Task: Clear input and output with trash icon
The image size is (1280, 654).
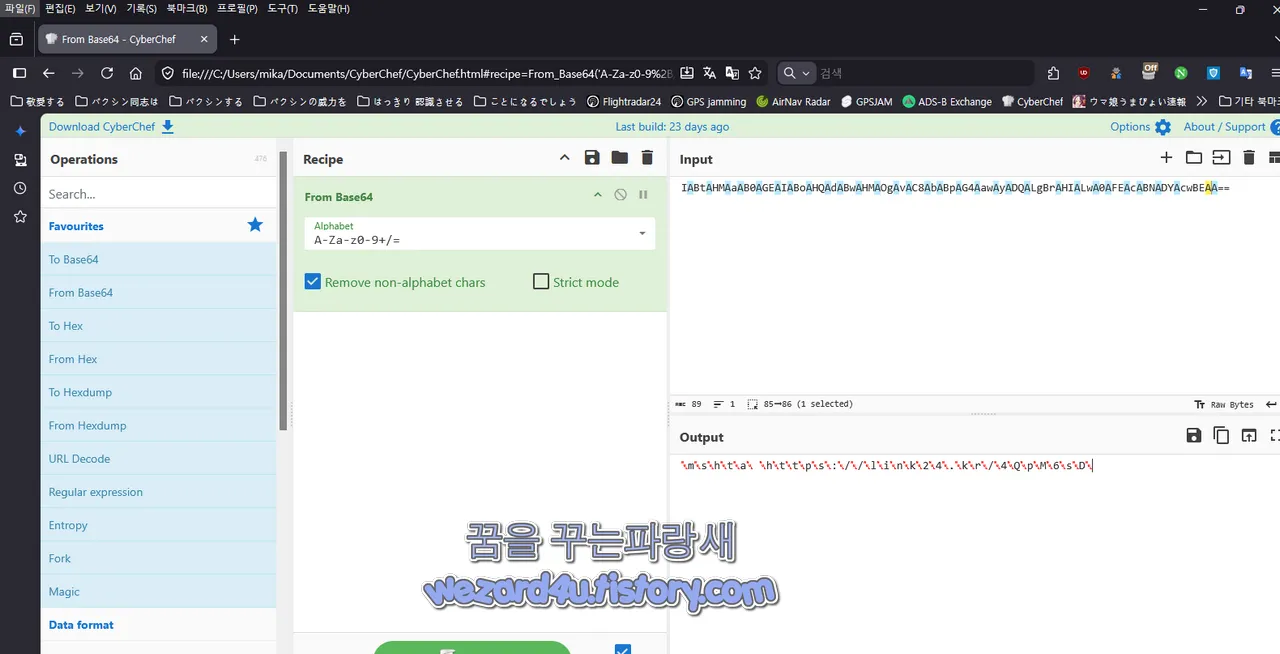Action: 1249,158
